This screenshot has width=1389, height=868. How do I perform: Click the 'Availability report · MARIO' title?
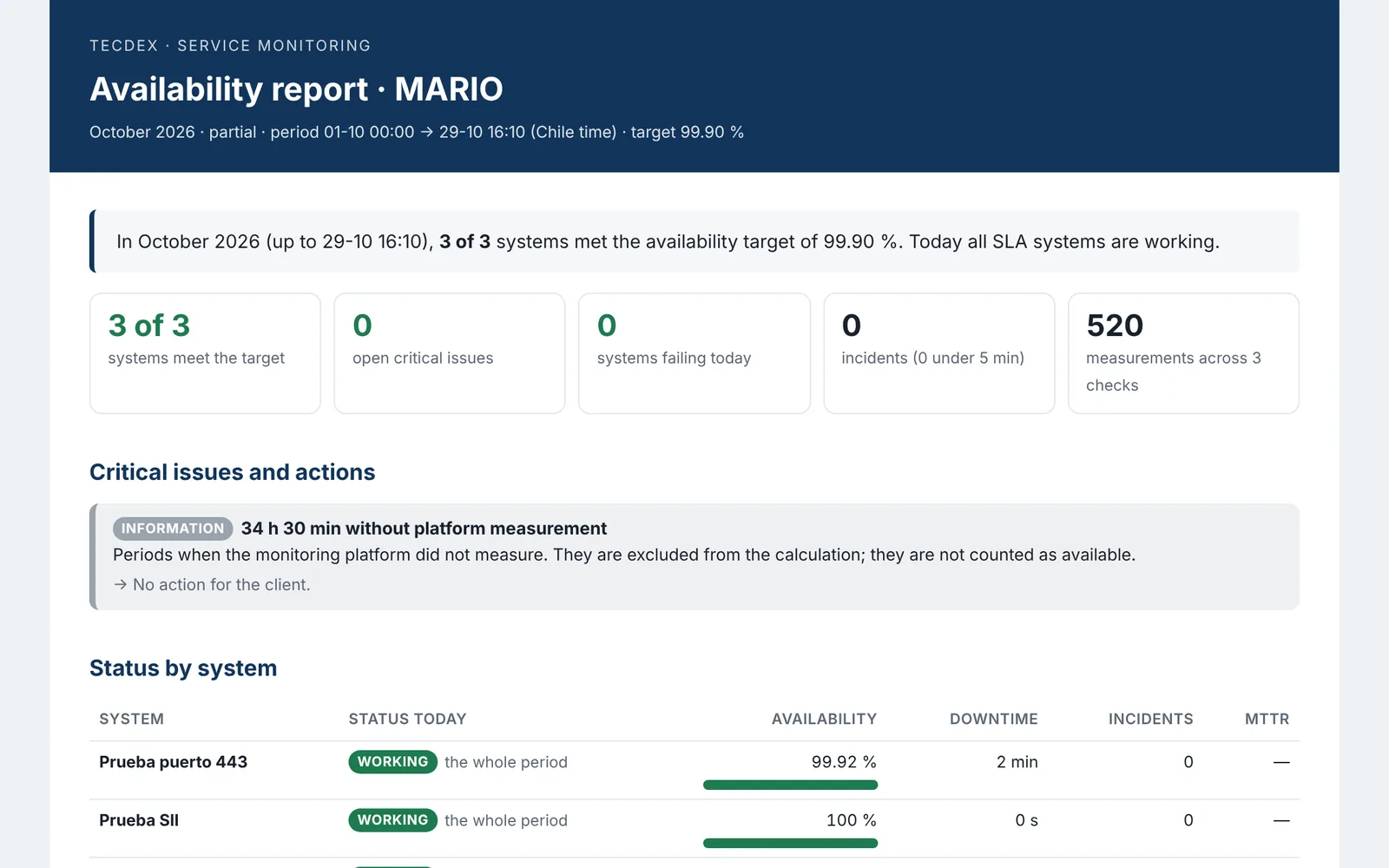click(296, 89)
